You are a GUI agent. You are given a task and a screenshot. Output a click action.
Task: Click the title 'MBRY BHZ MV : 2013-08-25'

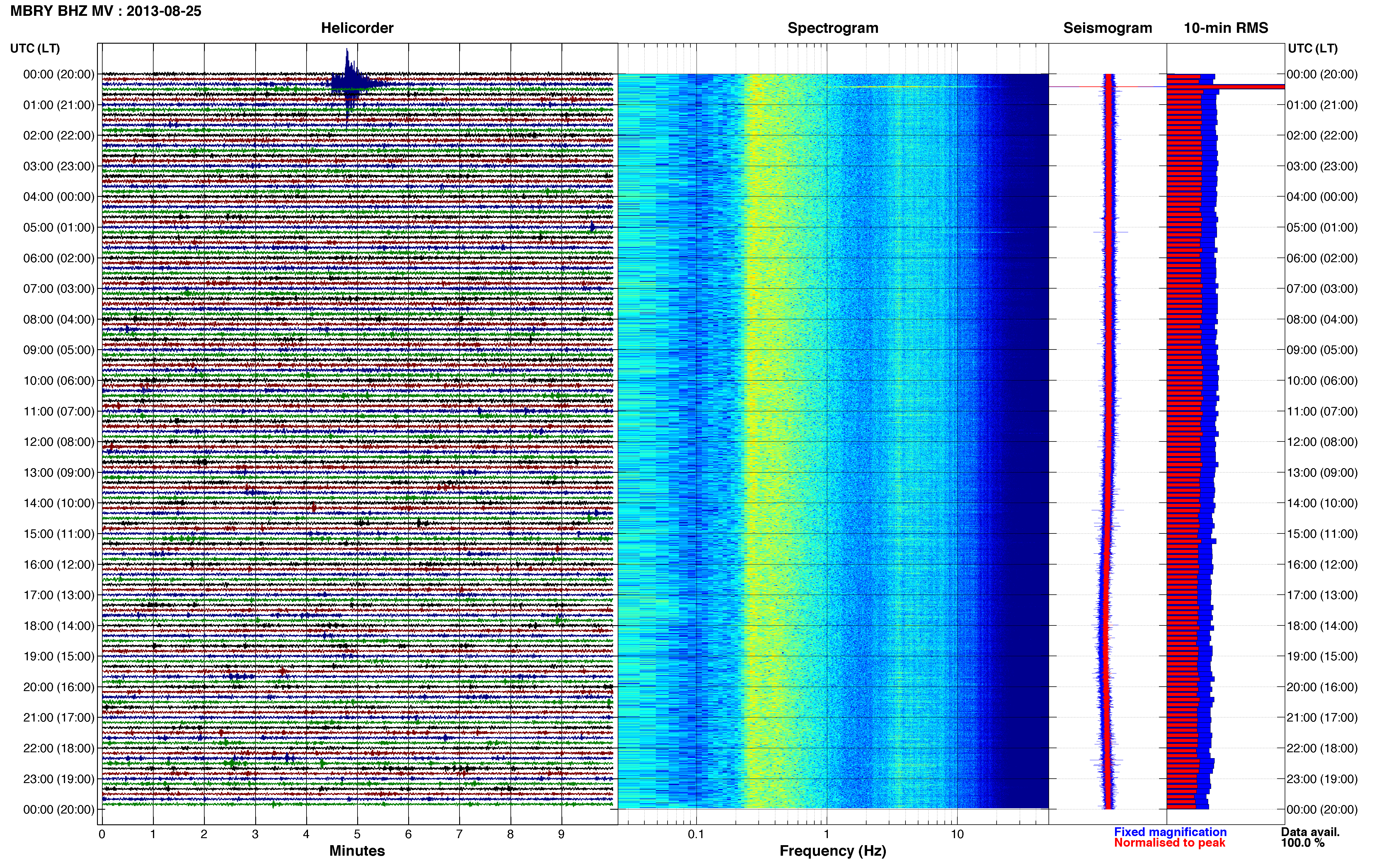(106, 11)
